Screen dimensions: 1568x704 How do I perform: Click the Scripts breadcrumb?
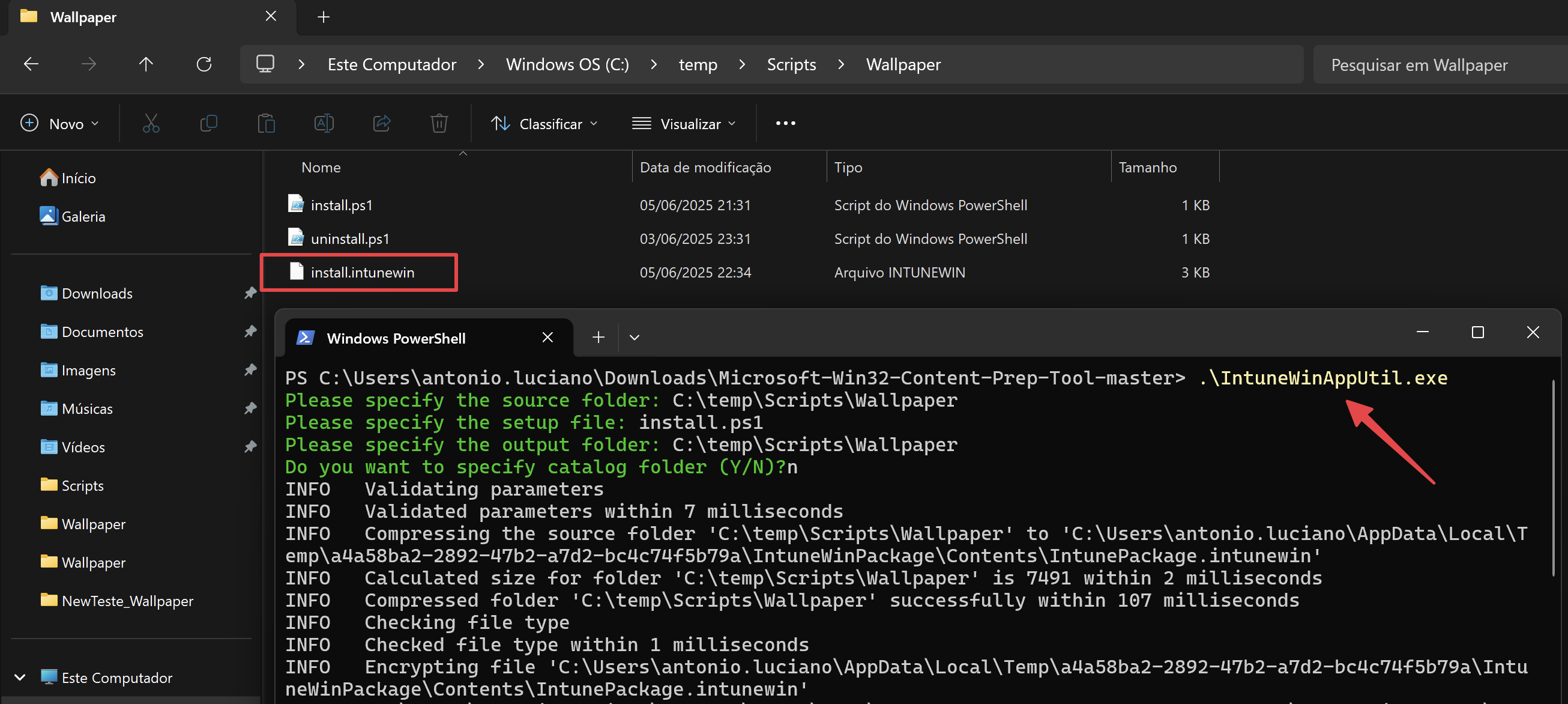pyautogui.click(x=791, y=64)
